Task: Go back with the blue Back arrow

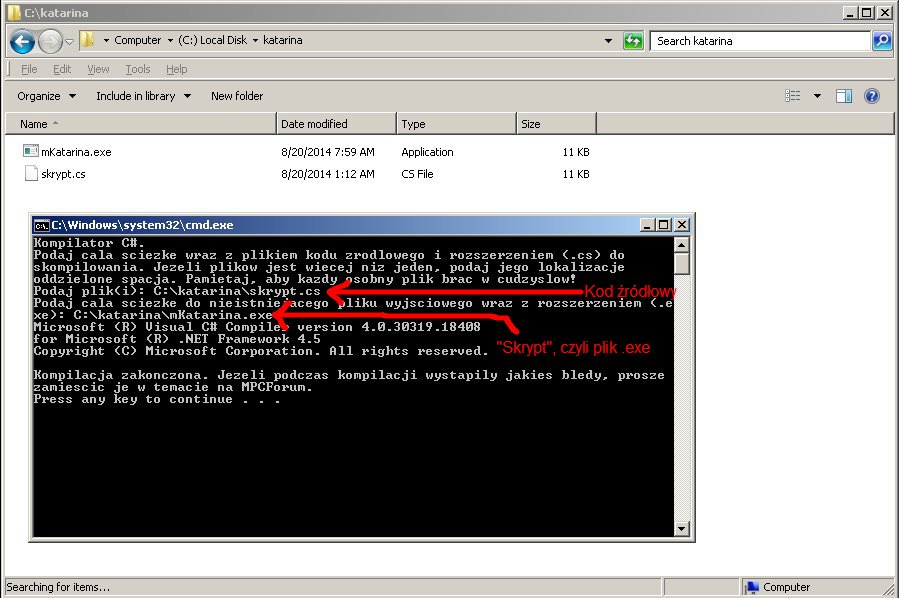Action: (22, 41)
